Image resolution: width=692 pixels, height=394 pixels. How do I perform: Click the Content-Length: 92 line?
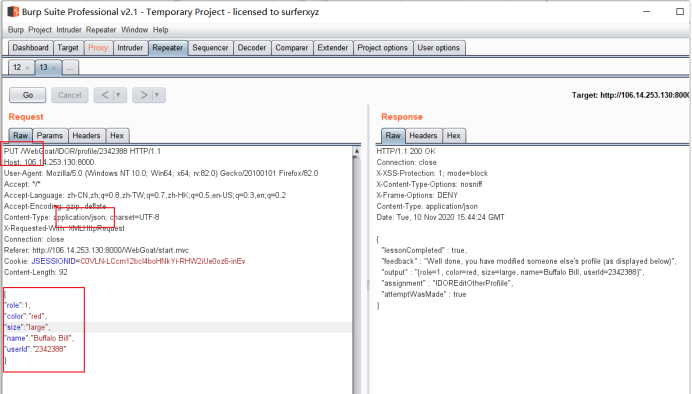[36, 272]
